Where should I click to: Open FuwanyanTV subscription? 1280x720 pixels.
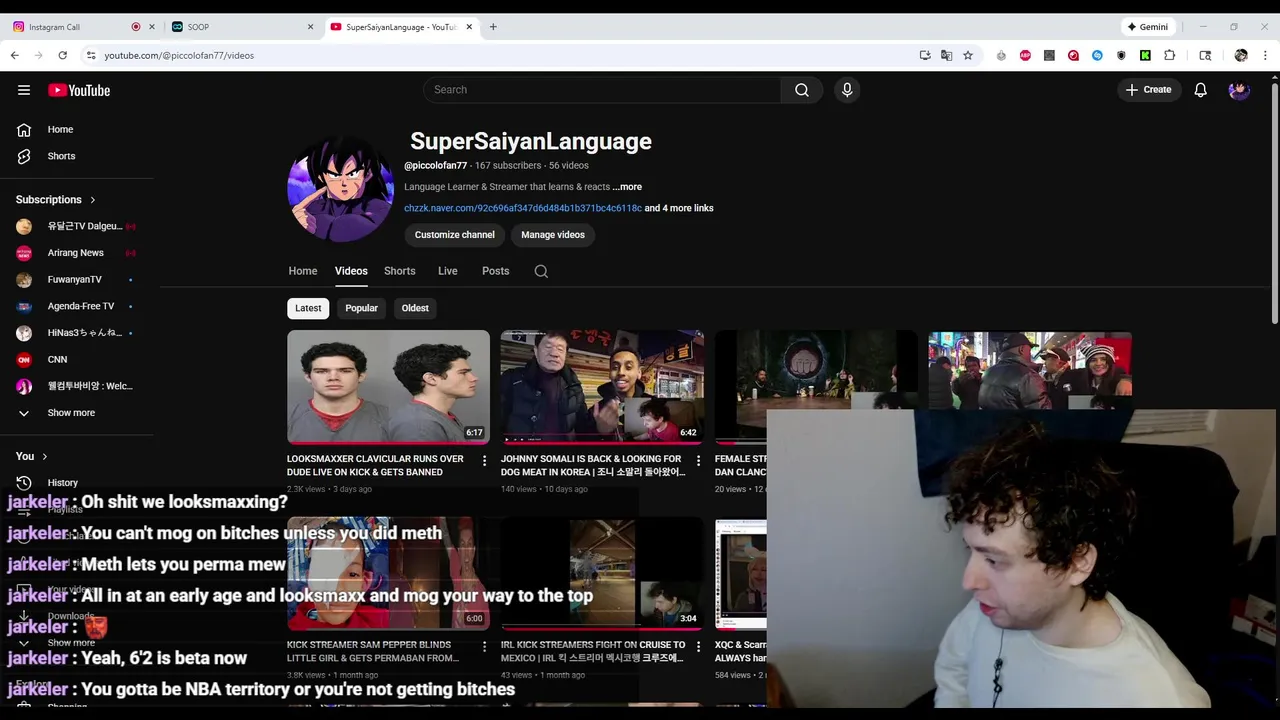(75, 280)
